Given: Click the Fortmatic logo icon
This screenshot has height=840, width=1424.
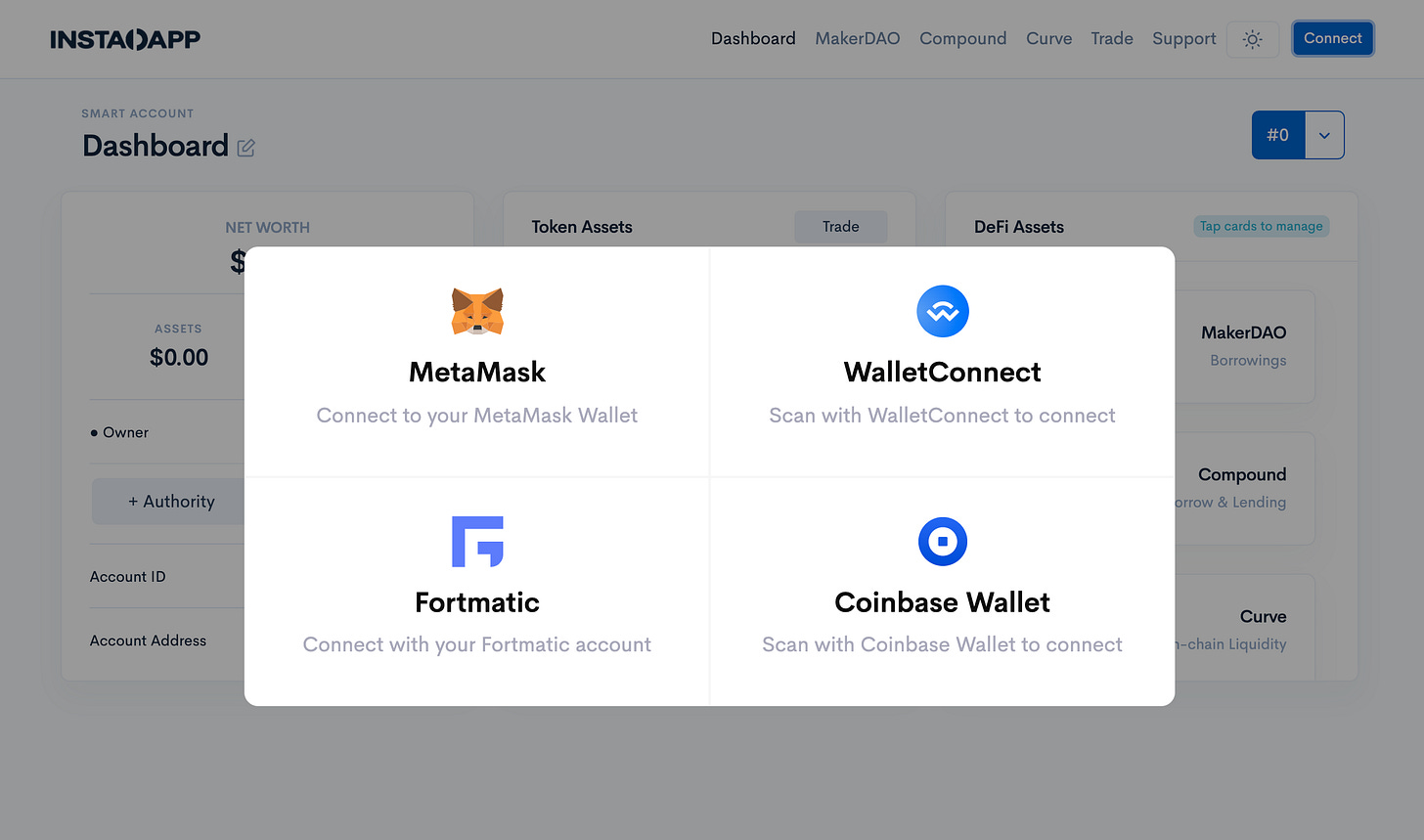Looking at the screenshot, I should click(x=477, y=542).
